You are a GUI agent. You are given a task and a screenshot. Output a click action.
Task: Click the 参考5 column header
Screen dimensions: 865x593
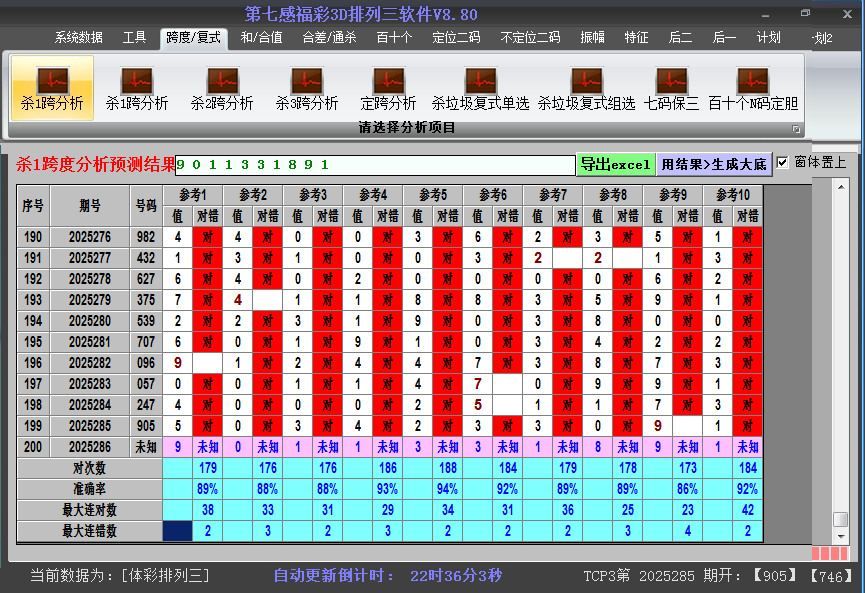[433, 194]
